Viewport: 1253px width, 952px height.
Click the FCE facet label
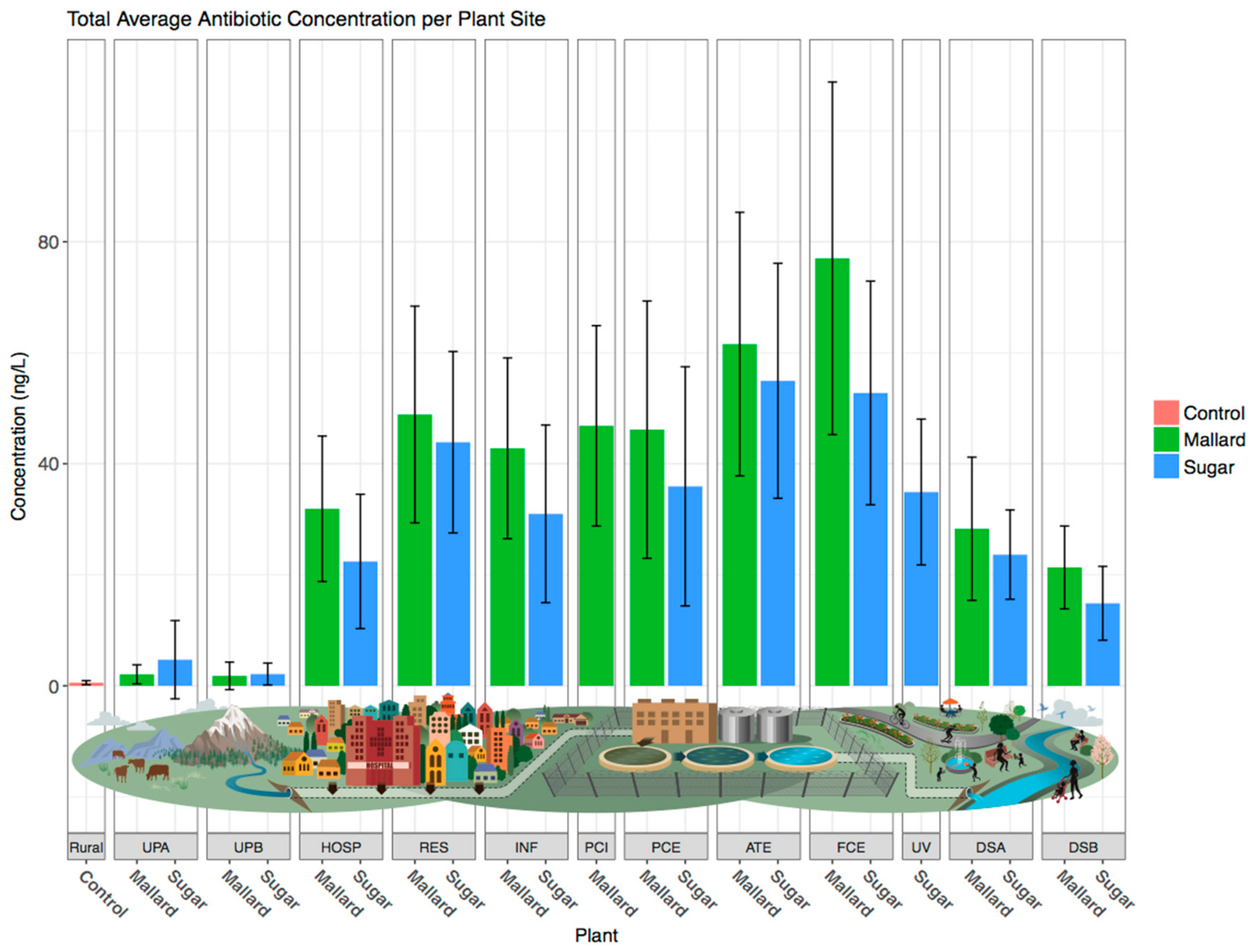click(x=851, y=847)
